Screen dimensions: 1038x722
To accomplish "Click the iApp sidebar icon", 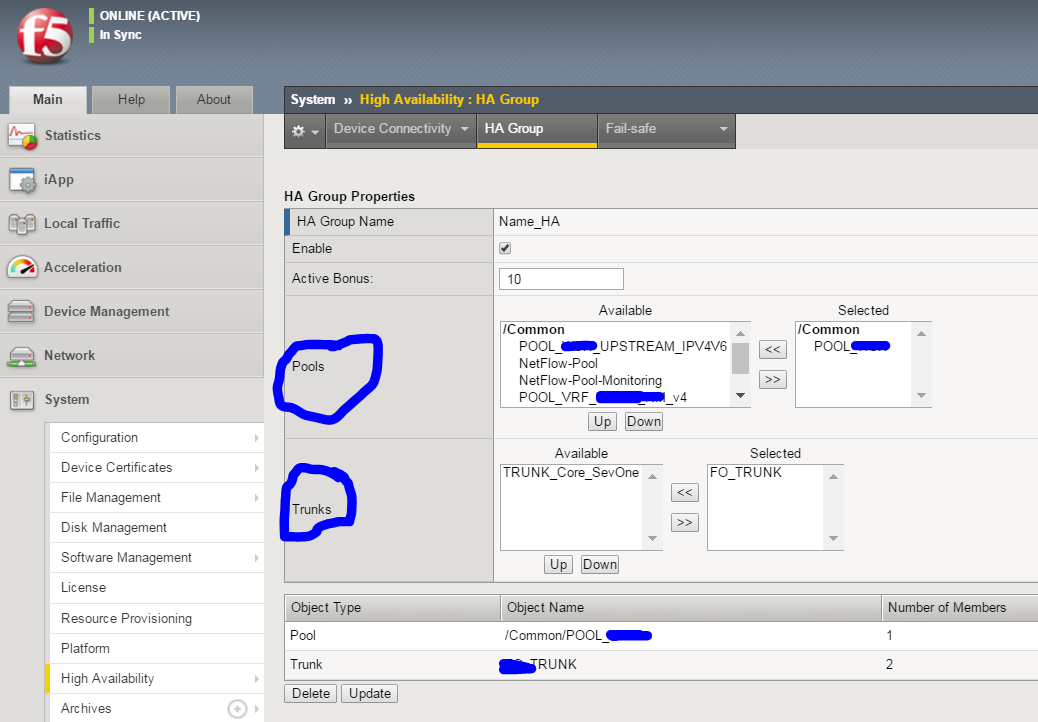I will pyautogui.click(x=22, y=179).
